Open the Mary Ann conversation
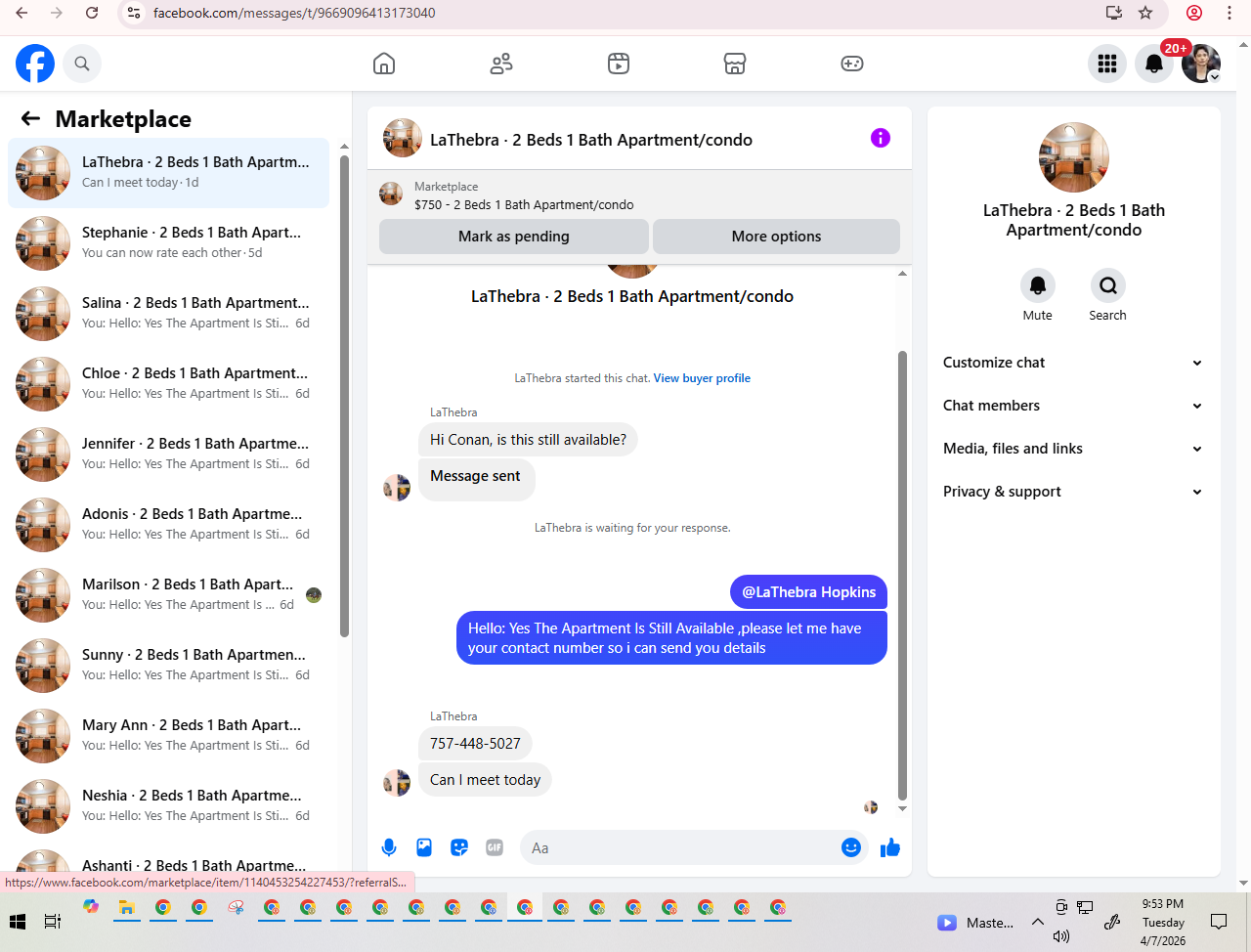The image size is (1251, 952). point(168,736)
